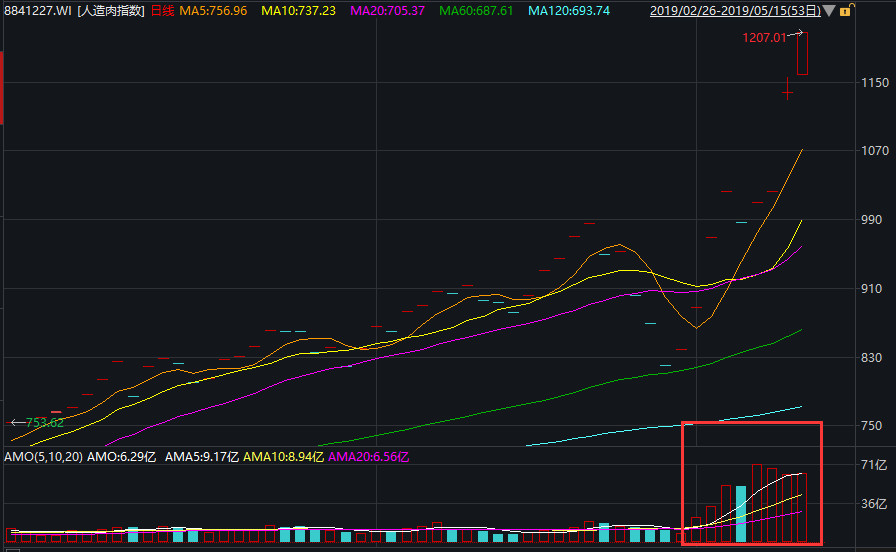The width and height of the screenshot is (896, 552).
Task: Click the latest tall red candlestick
Action: pyautogui.click(x=802, y=54)
